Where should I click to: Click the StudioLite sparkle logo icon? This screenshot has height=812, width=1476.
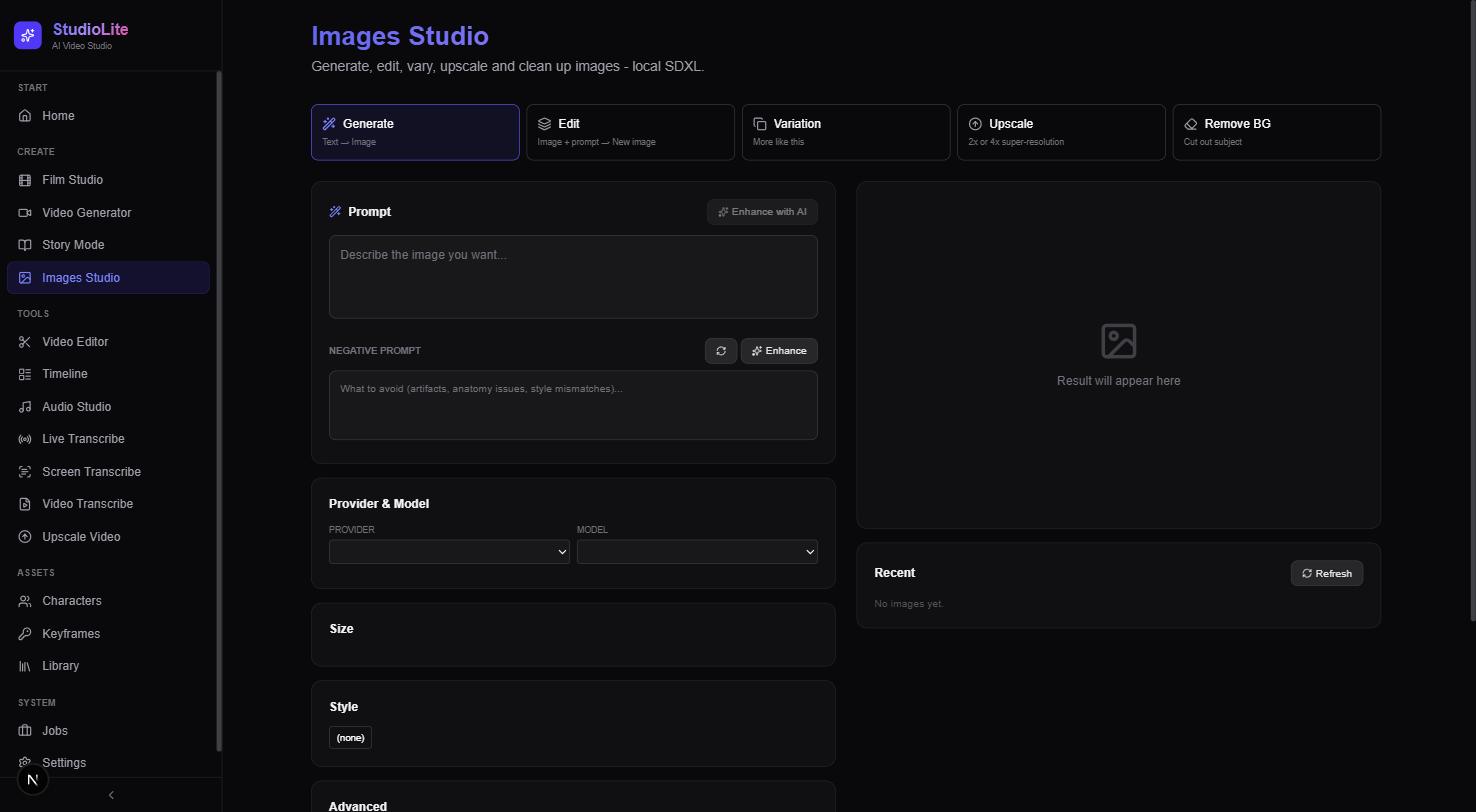[28, 36]
